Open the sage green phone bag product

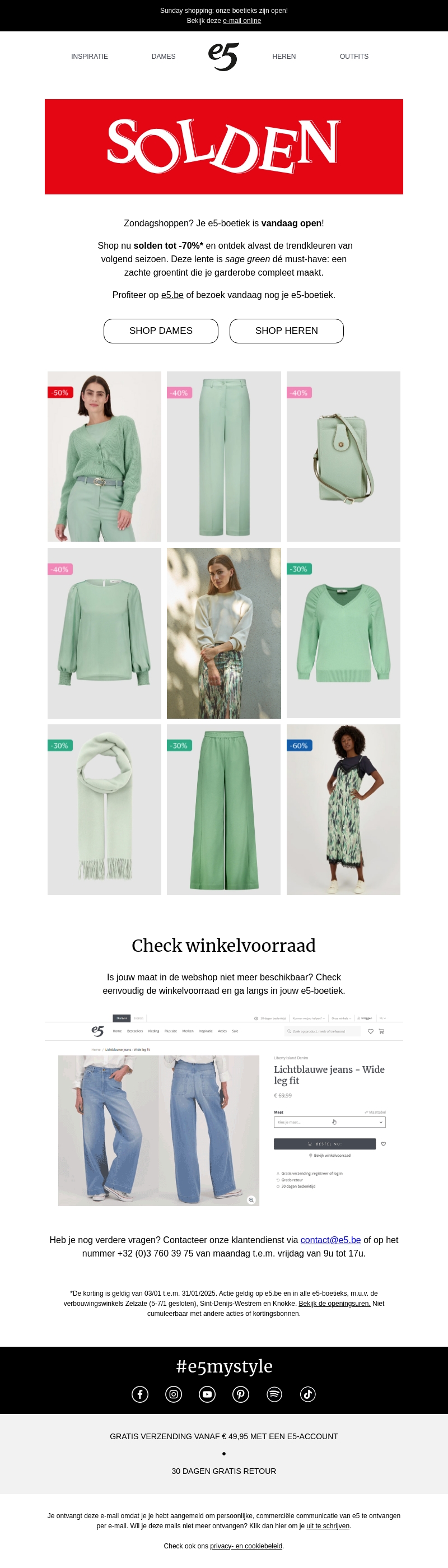click(x=343, y=457)
